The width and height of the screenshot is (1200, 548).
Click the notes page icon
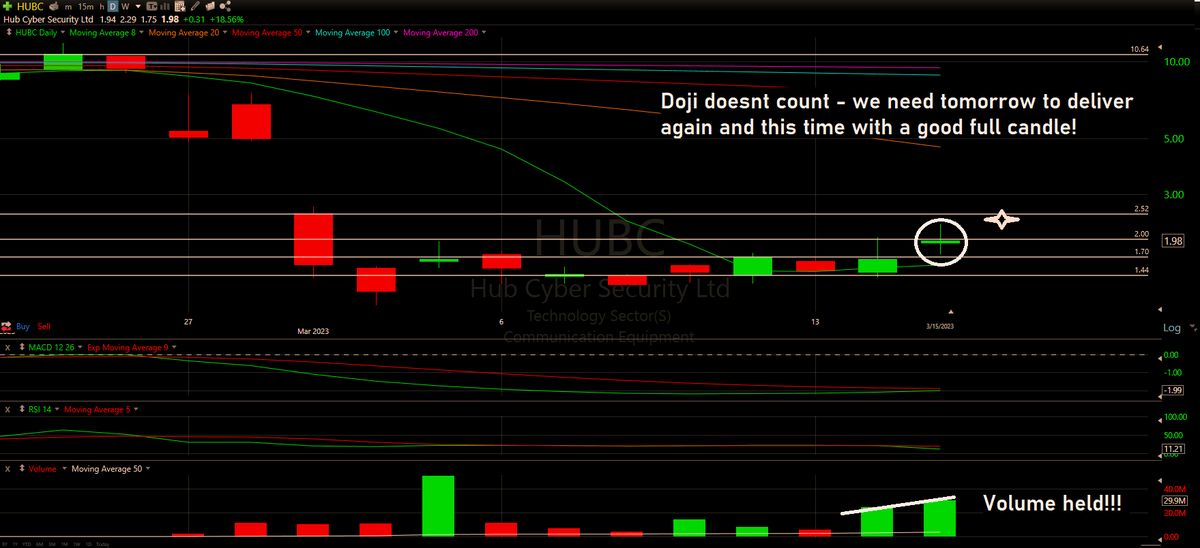pos(210,6)
